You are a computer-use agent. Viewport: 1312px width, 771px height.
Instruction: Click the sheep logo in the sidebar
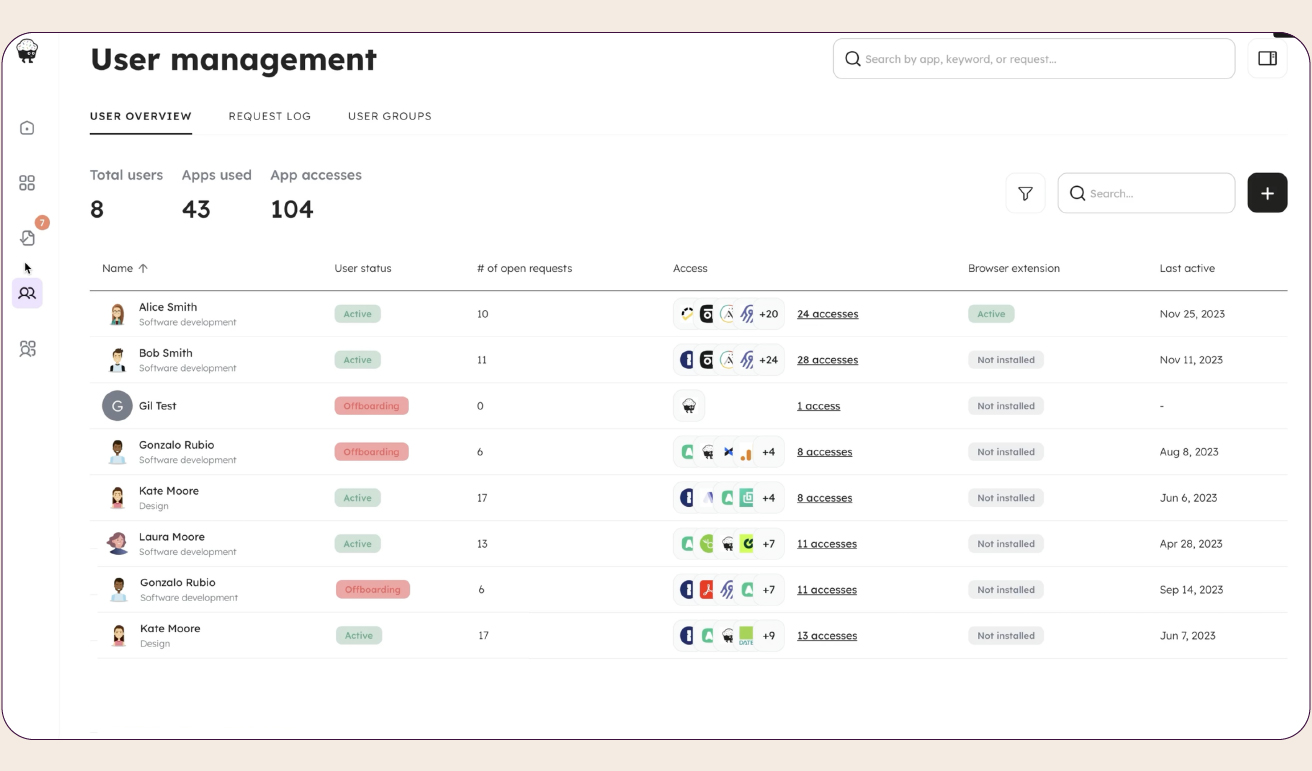click(x=27, y=50)
